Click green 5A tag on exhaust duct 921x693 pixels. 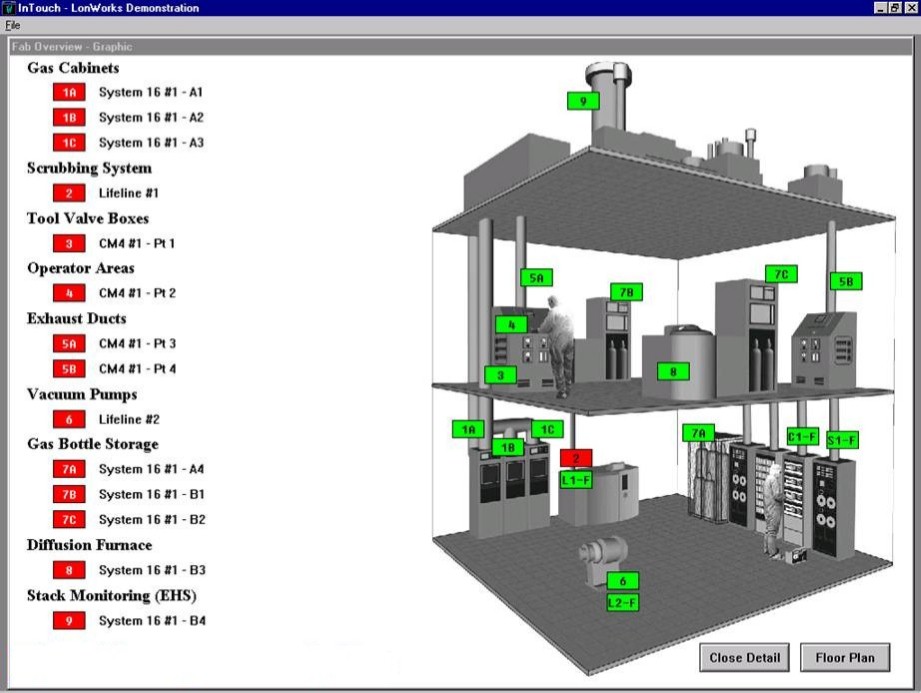pyautogui.click(x=537, y=278)
